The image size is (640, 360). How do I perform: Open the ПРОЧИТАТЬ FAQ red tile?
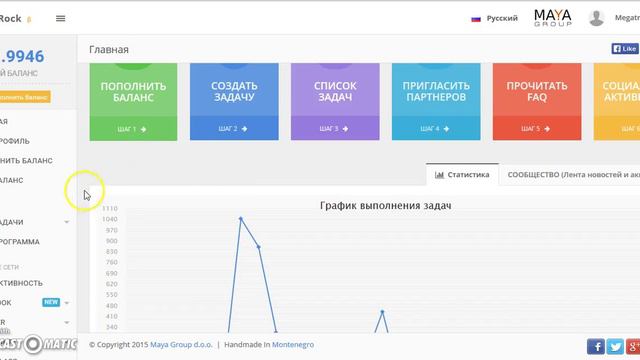(537, 102)
